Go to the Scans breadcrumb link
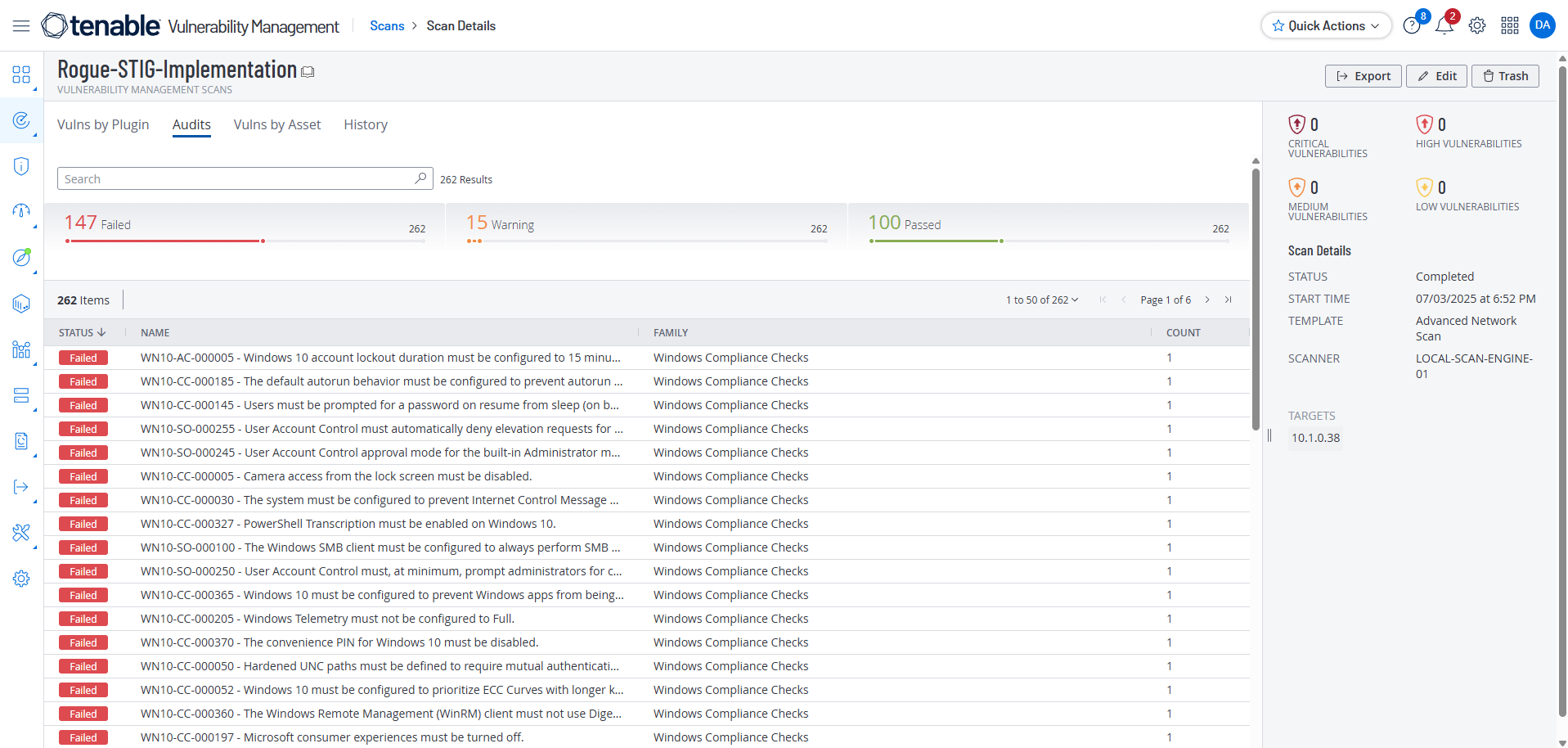 pos(387,26)
